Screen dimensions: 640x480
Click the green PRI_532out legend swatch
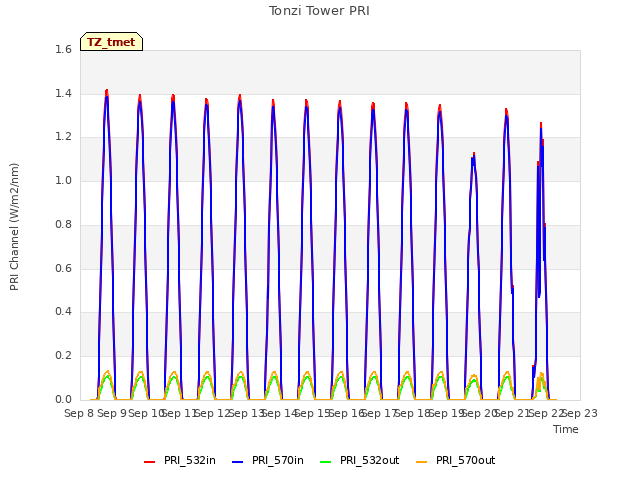click(x=326, y=462)
